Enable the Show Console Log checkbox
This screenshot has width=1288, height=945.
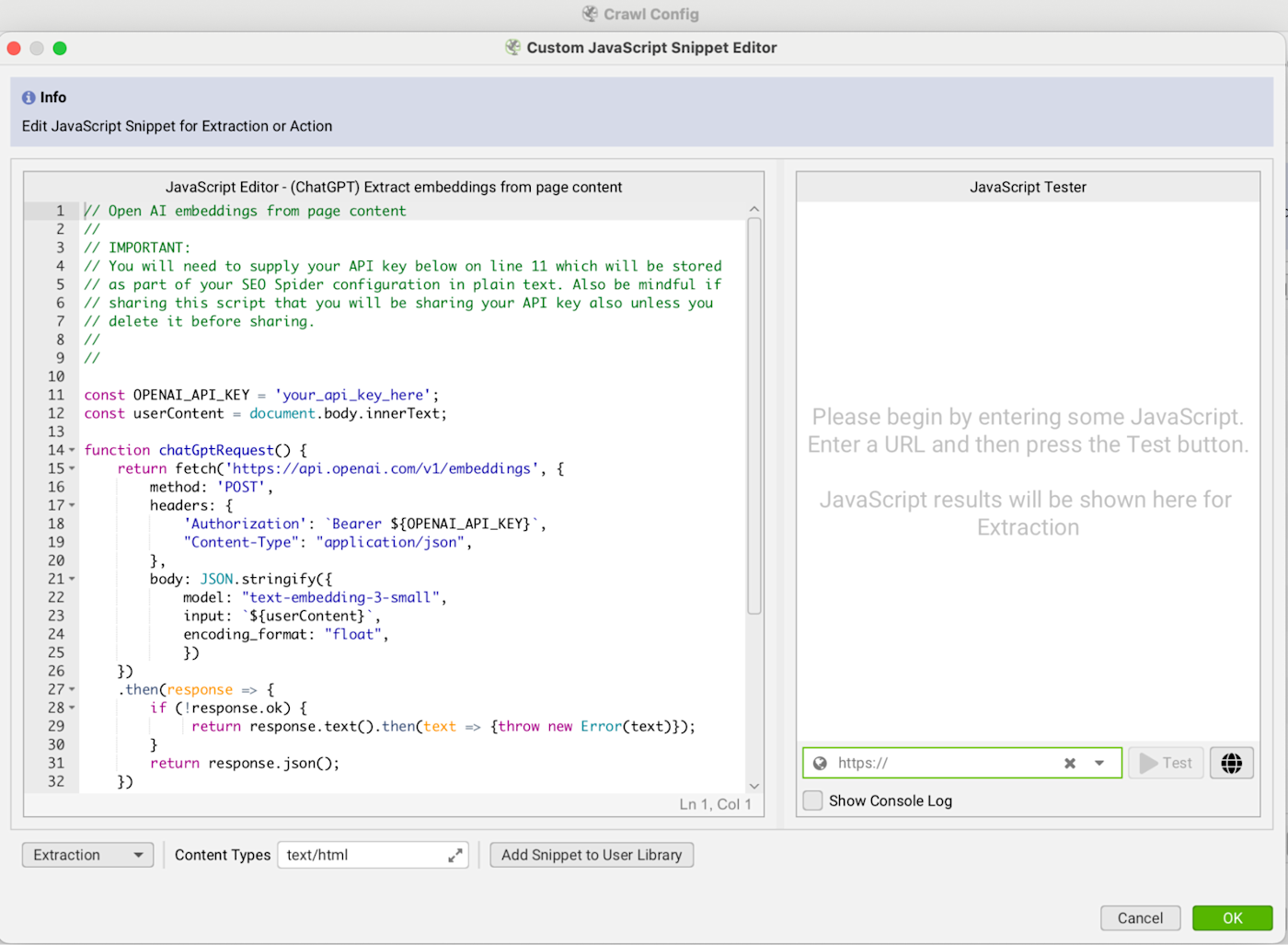tap(812, 801)
